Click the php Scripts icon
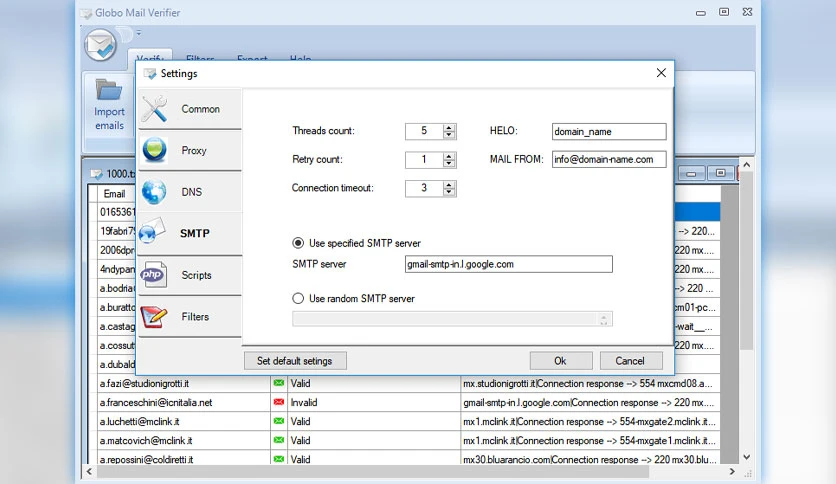 (x=154, y=275)
